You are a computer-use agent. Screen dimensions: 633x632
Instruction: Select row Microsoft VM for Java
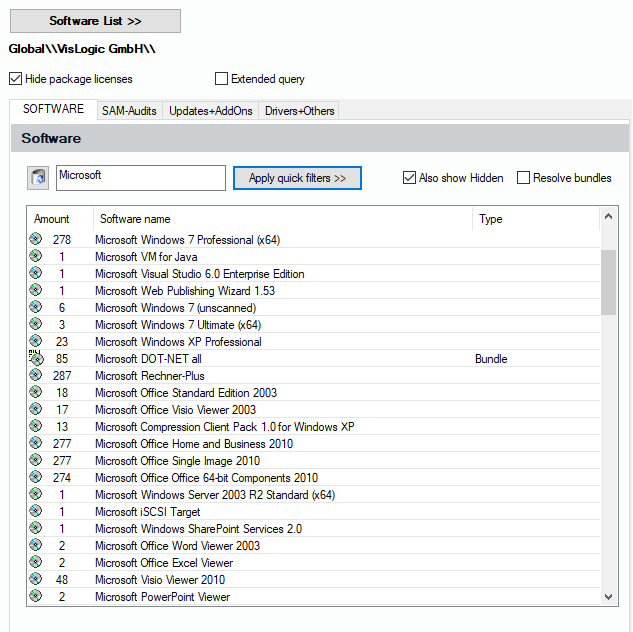314,257
